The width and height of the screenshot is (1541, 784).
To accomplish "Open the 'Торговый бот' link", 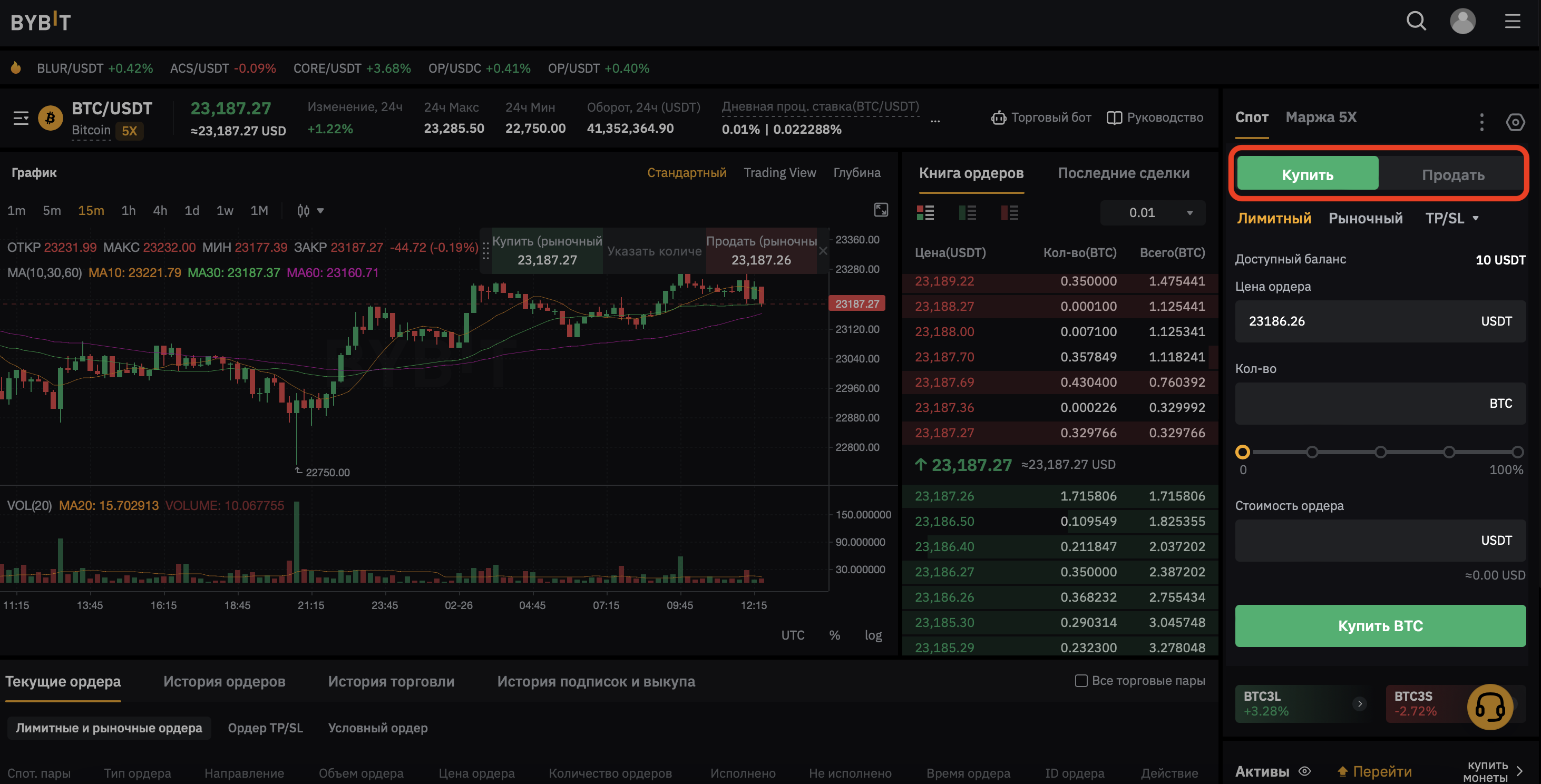I will pyautogui.click(x=1041, y=117).
